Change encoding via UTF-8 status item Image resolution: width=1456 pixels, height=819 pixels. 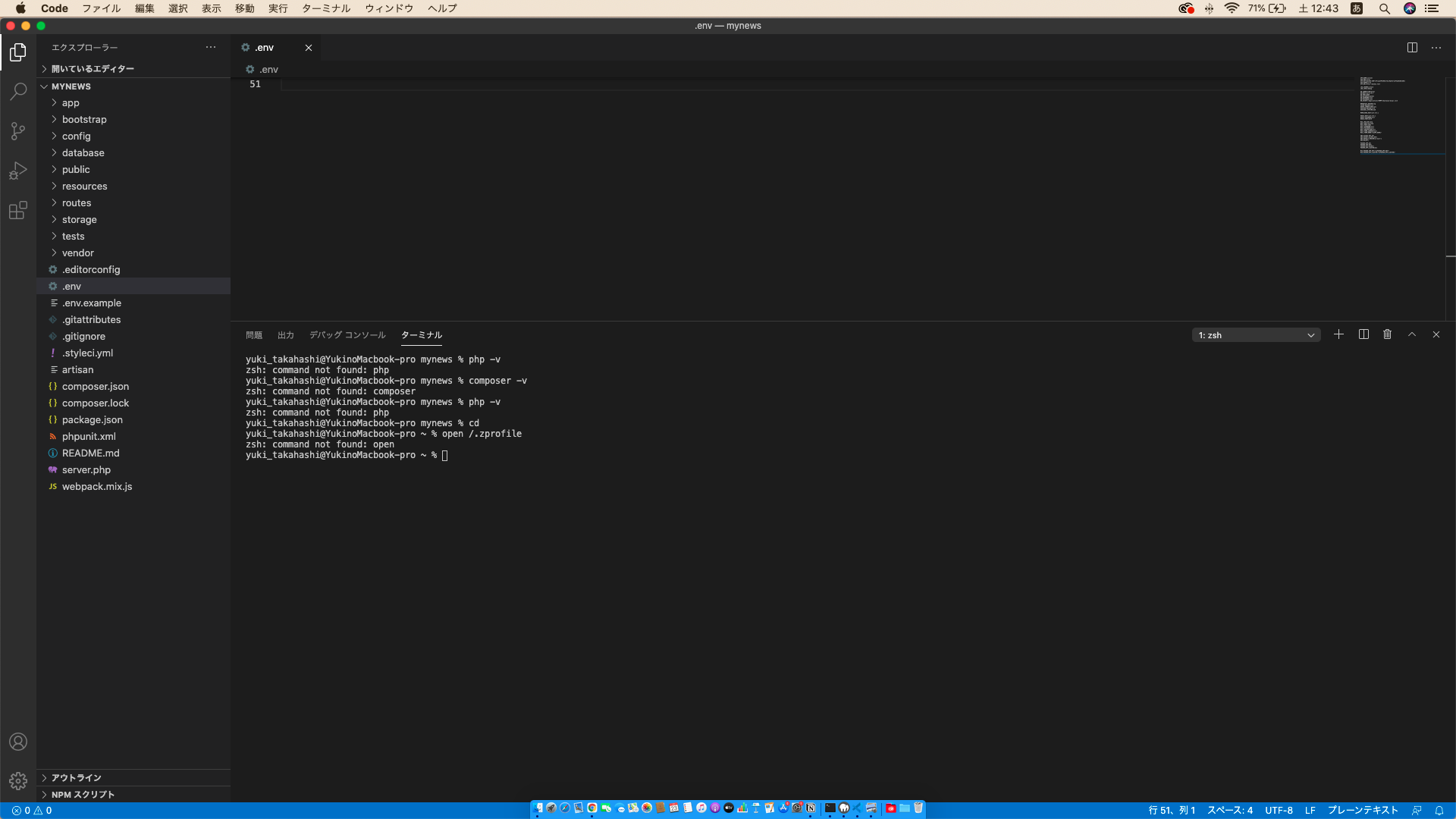pos(1279,811)
